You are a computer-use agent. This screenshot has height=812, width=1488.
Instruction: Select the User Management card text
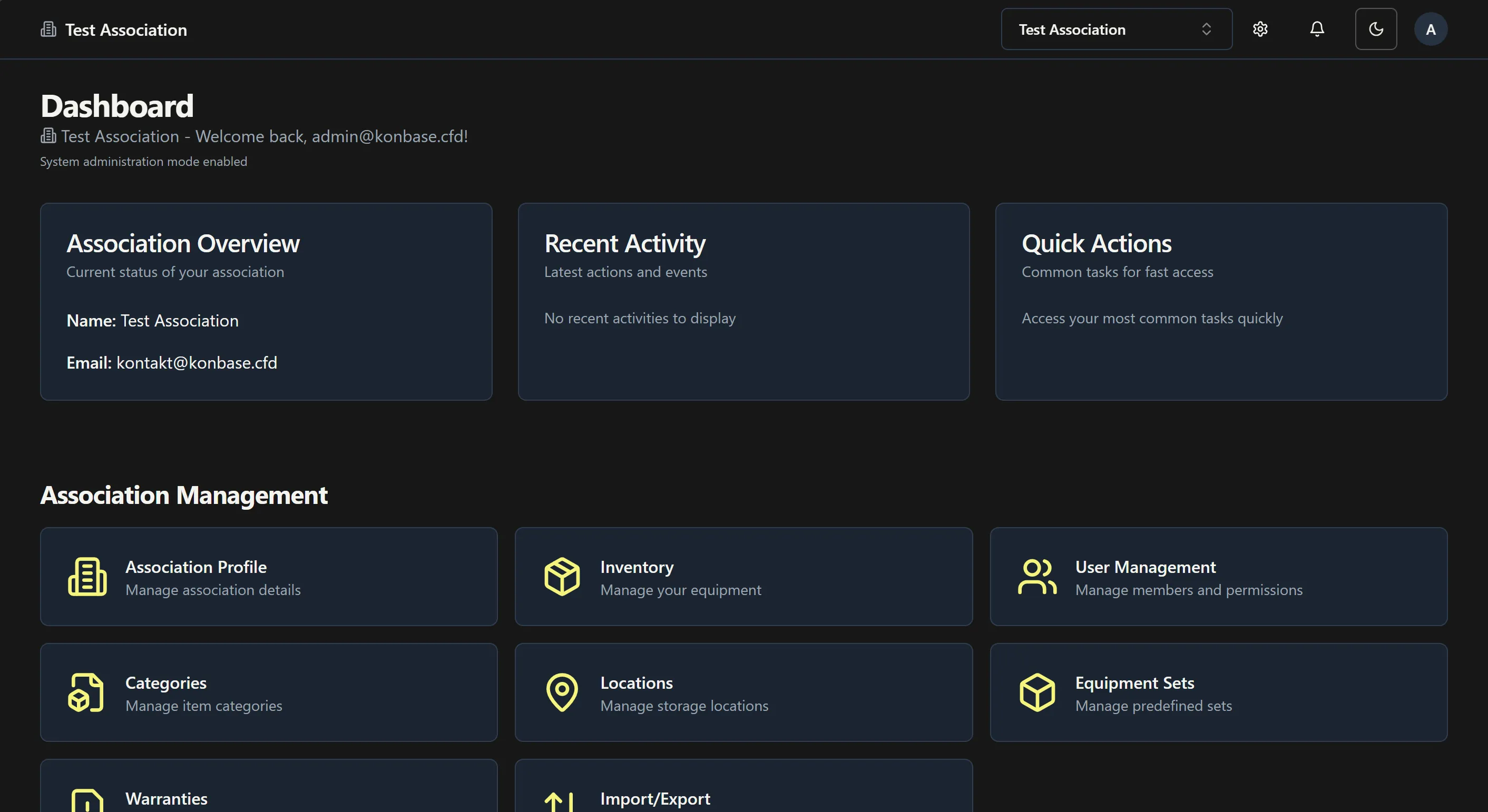(1145, 567)
